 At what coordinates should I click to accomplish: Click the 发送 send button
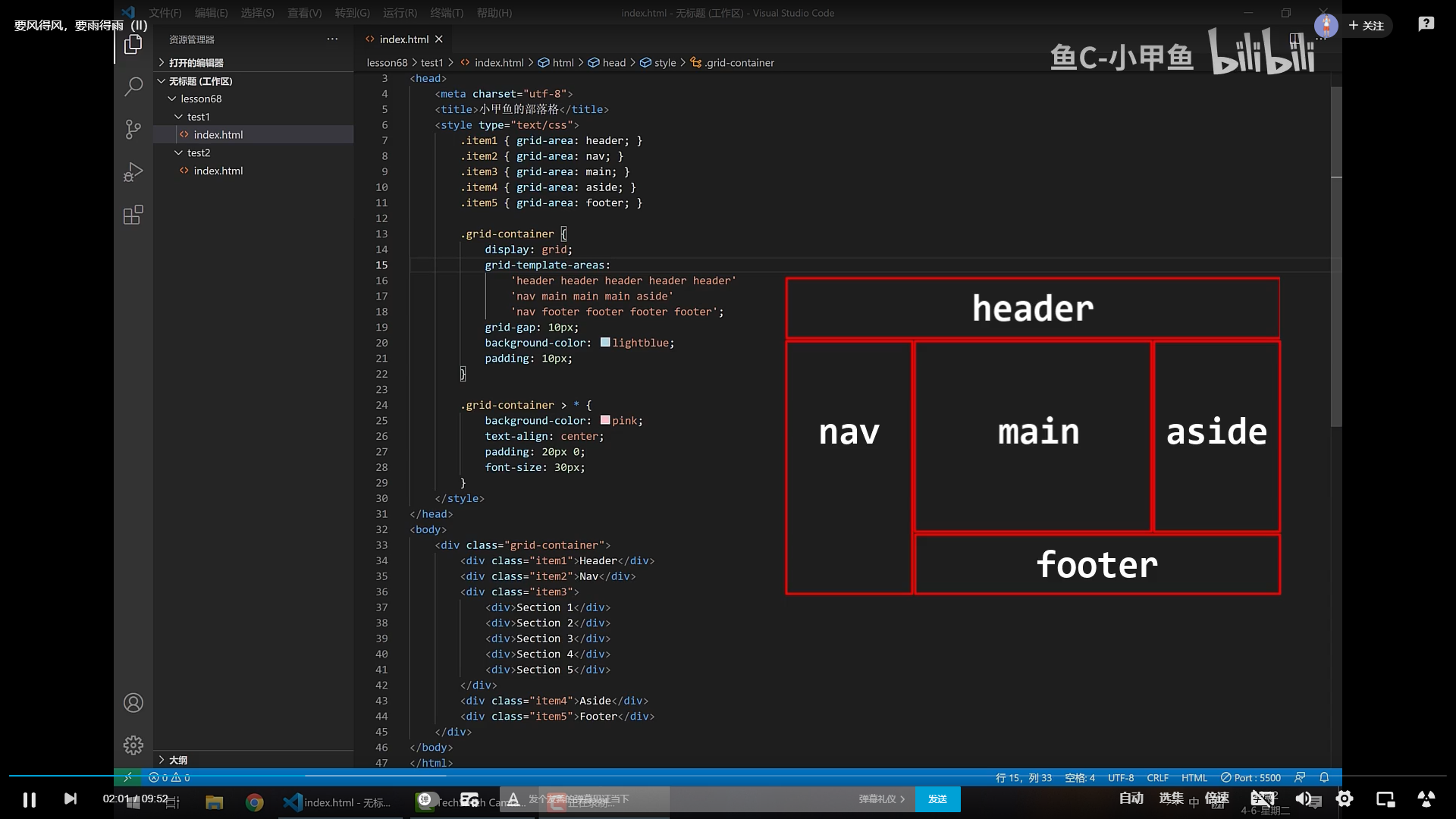tap(937, 799)
